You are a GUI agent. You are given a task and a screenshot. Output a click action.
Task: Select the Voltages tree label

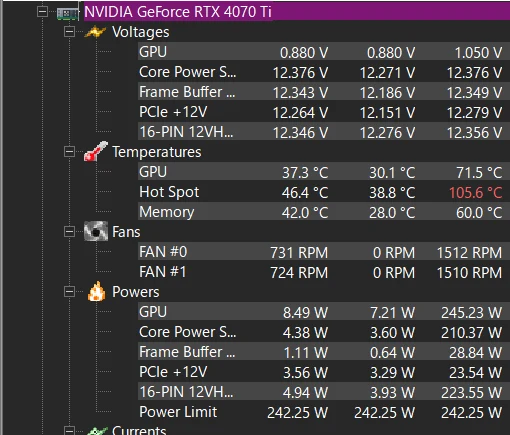pyautogui.click(x=141, y=32)
